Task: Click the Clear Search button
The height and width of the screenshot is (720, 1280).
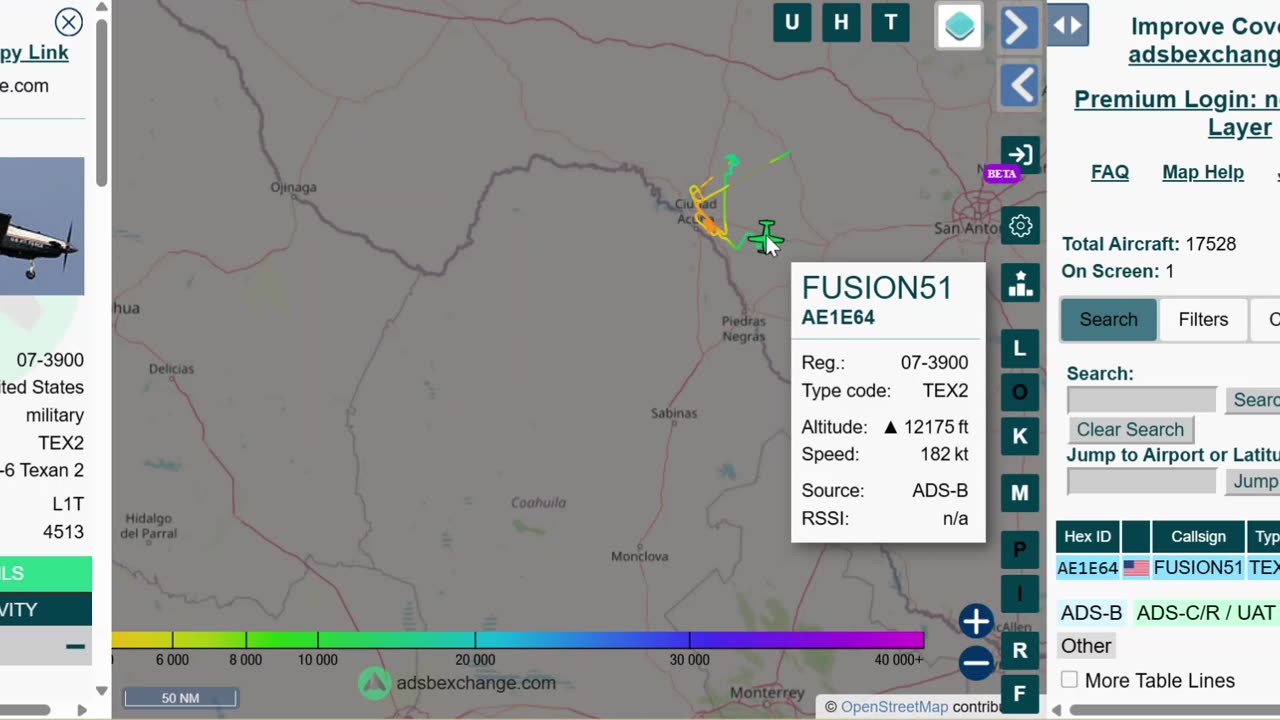Action: pyautogui.click(x=1130, y=429)
